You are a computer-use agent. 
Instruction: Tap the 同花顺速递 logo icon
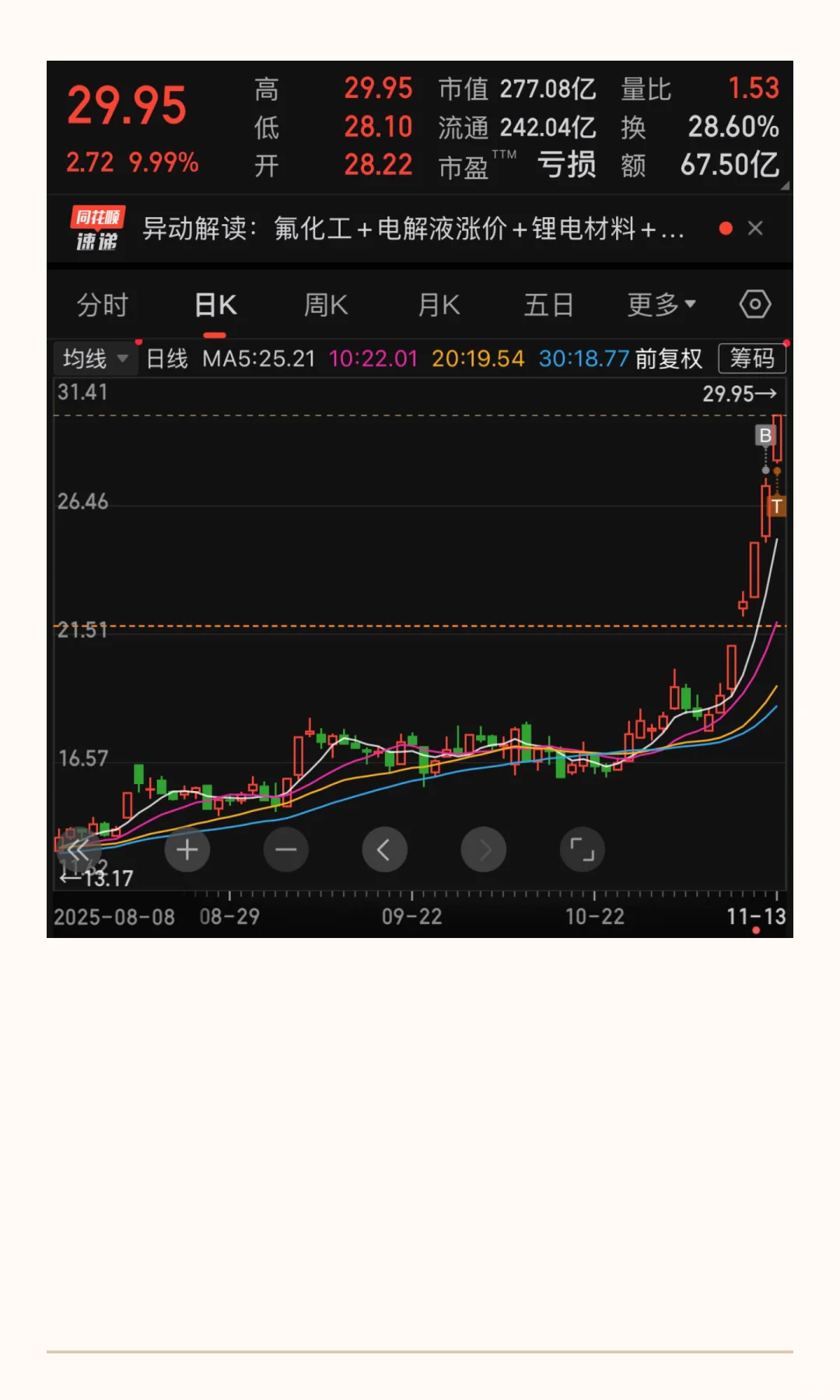(97, 229)
